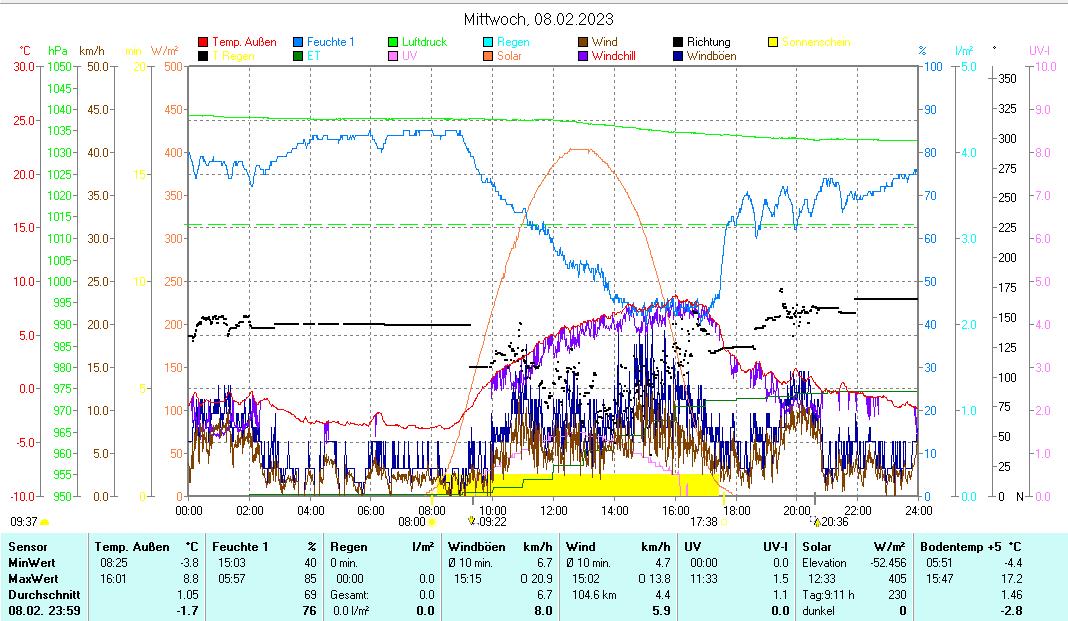Screen dimensions: 1068x621
Task: Click the 17:38 sunset time label
Action: [x=704, y=521]
